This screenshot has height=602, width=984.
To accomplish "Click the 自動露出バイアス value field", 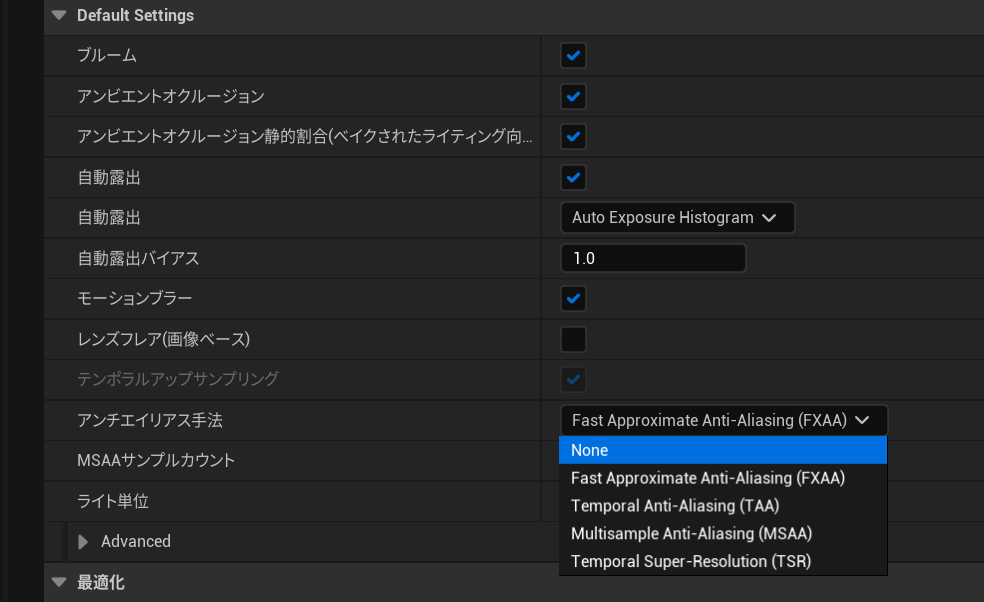I will coord(653,258).
